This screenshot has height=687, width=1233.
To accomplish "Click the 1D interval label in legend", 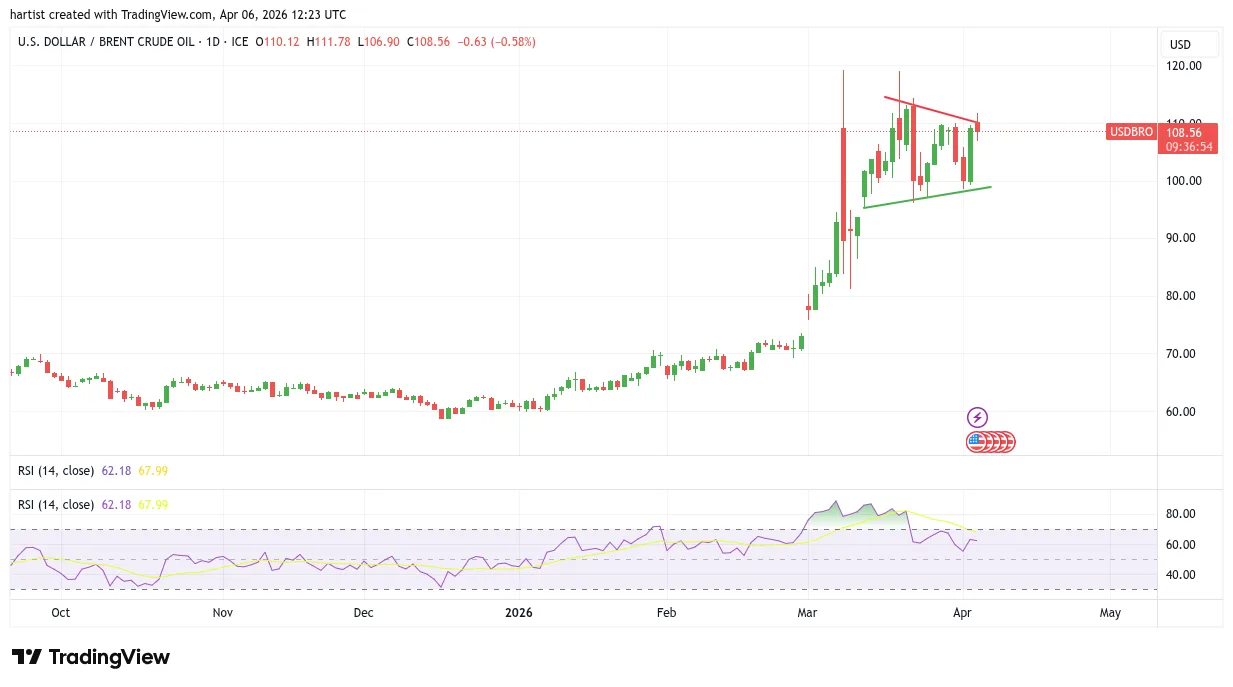I will pos(213,42).
